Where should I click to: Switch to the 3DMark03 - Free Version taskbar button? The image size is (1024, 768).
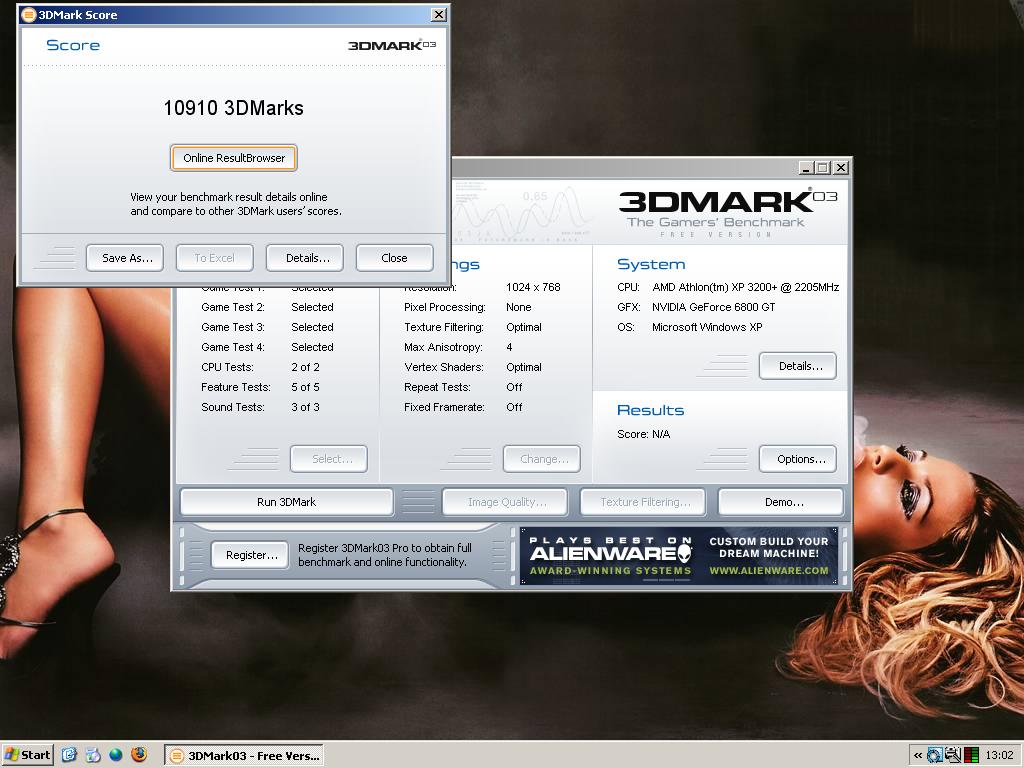[x=244, y=756]
